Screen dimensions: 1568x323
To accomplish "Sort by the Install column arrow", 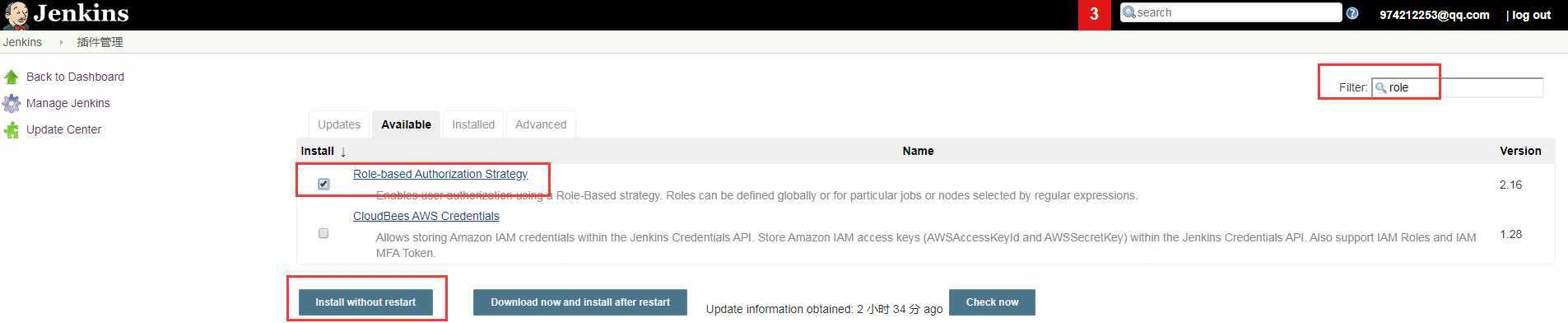I will (x=343, y=152).
